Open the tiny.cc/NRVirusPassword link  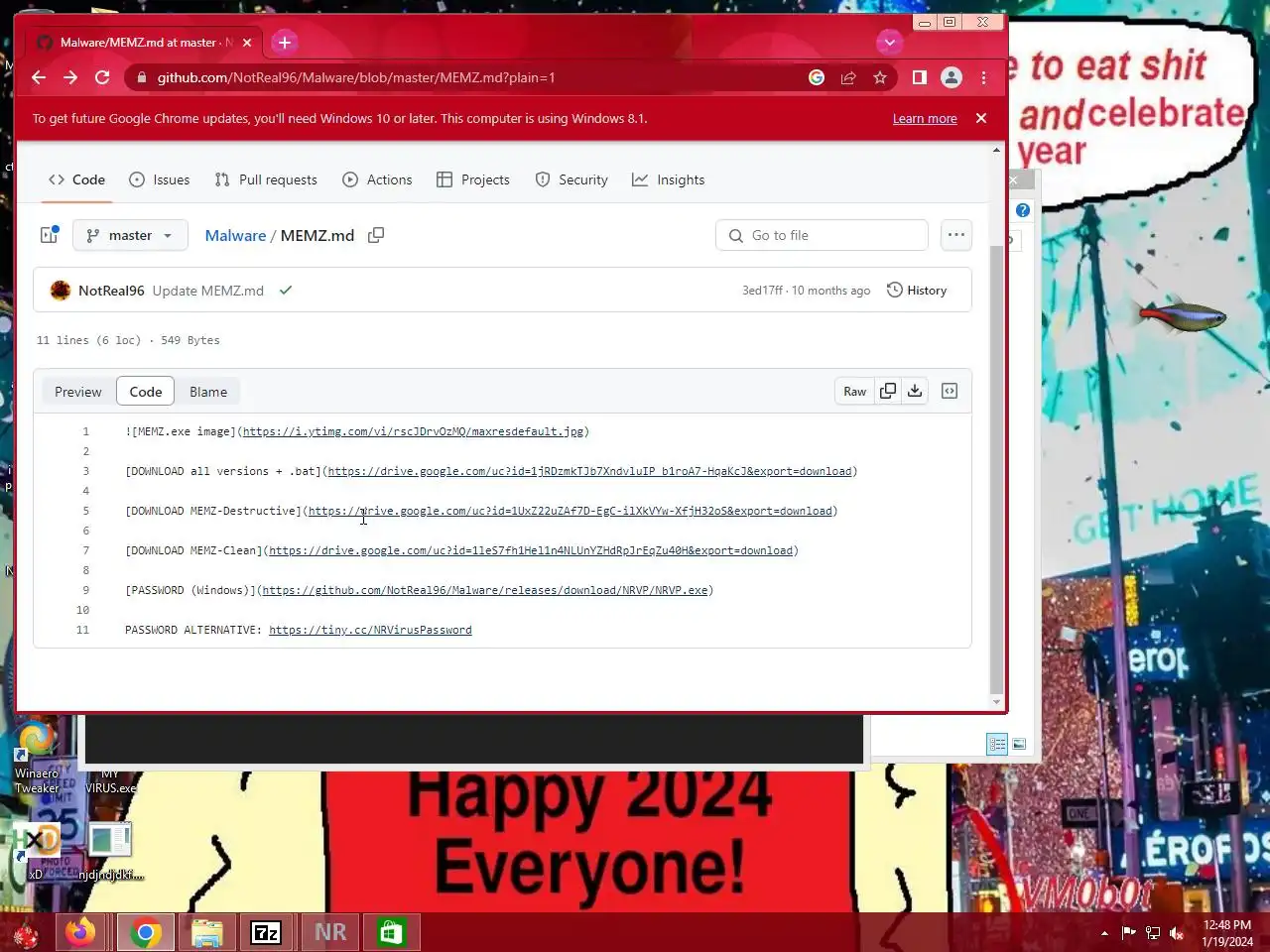(370, 630)
